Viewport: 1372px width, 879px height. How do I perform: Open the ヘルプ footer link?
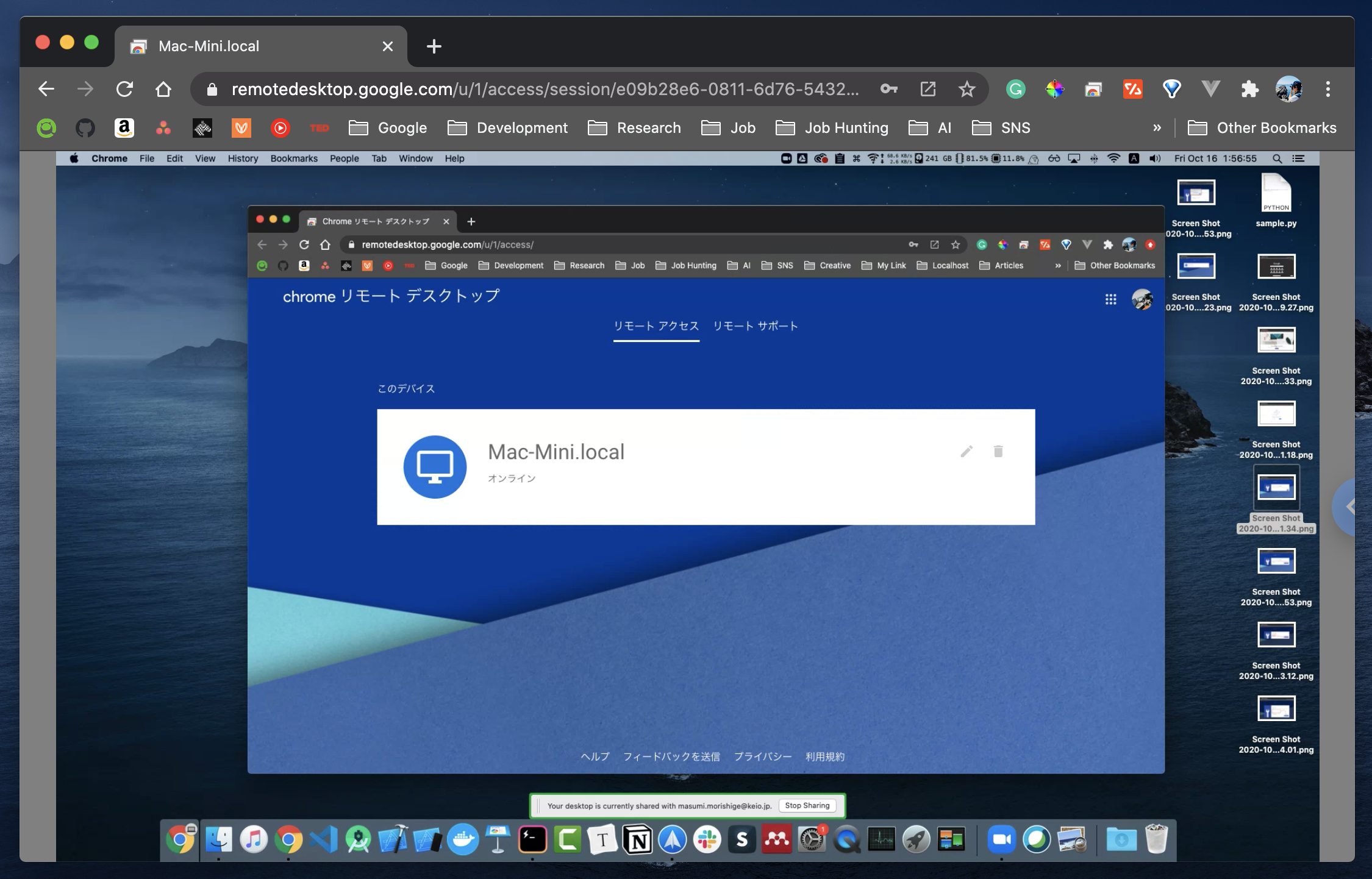coord(595,756)
